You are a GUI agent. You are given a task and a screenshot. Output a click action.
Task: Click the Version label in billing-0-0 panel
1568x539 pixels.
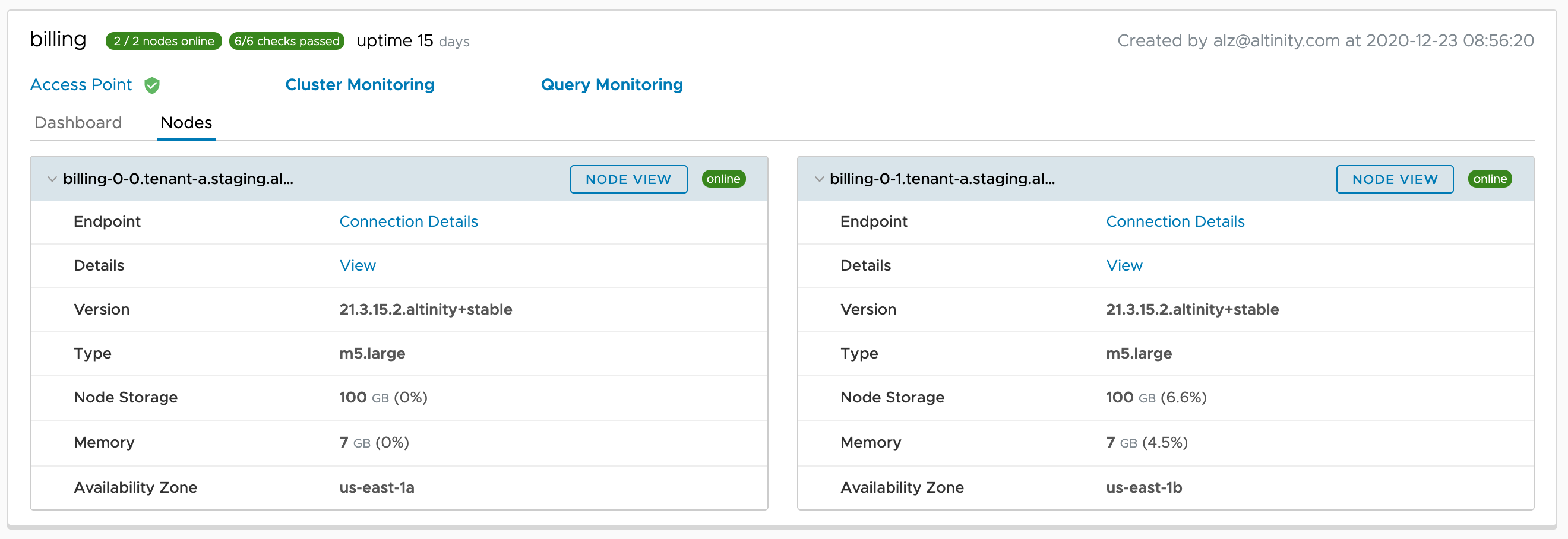(x=102, y=310)
